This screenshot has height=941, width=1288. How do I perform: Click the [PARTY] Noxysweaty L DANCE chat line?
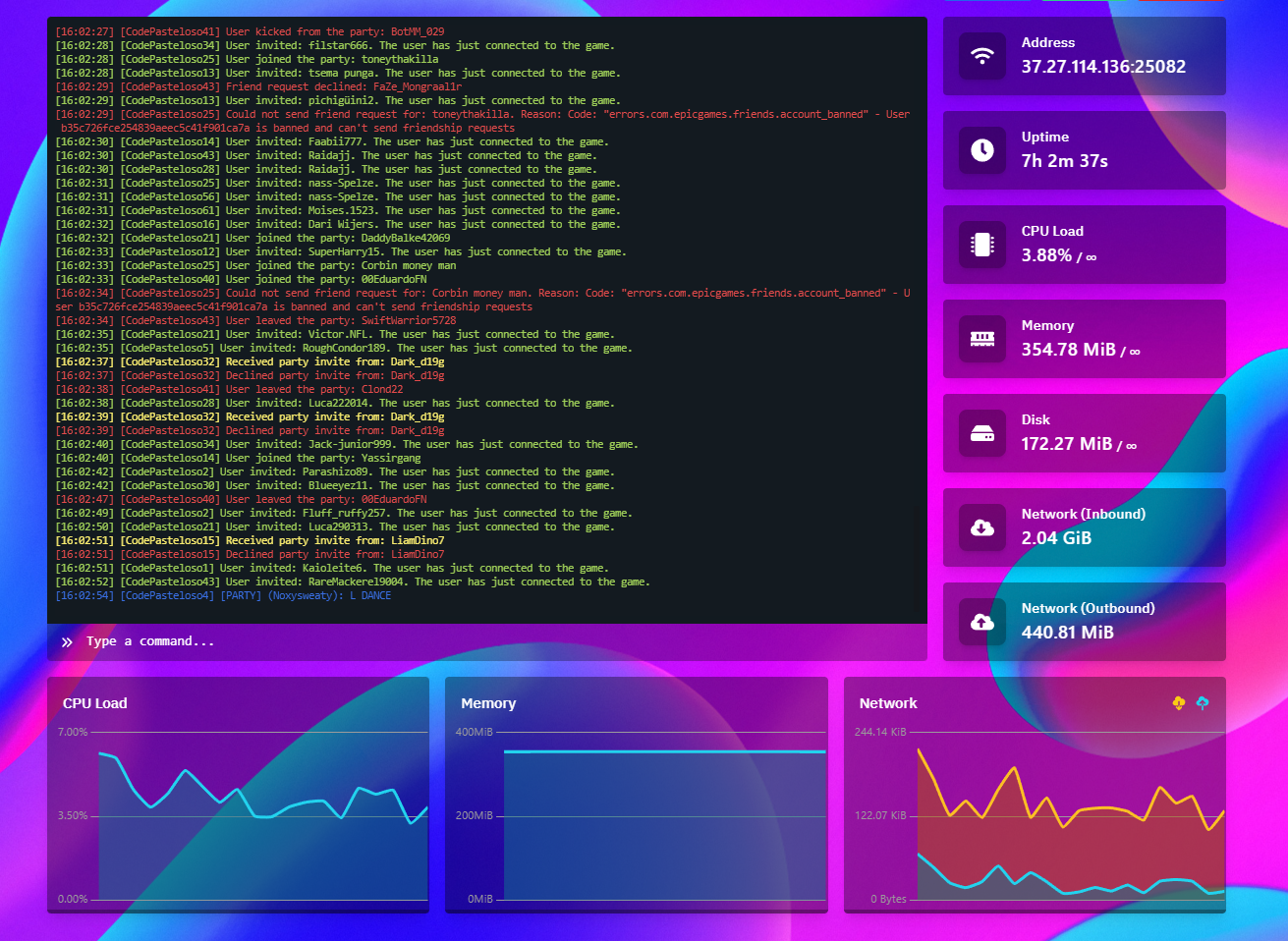223,595
